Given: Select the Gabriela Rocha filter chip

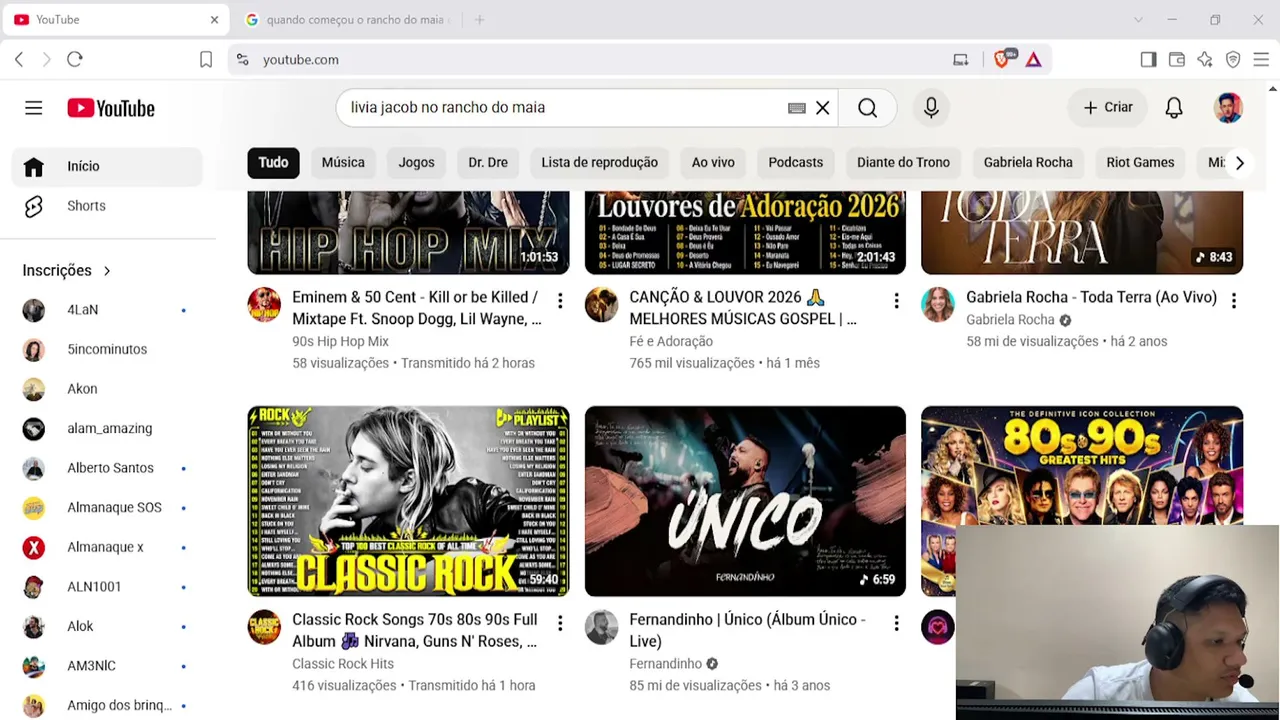Looking at the screenshot, I should (1028, 163).
